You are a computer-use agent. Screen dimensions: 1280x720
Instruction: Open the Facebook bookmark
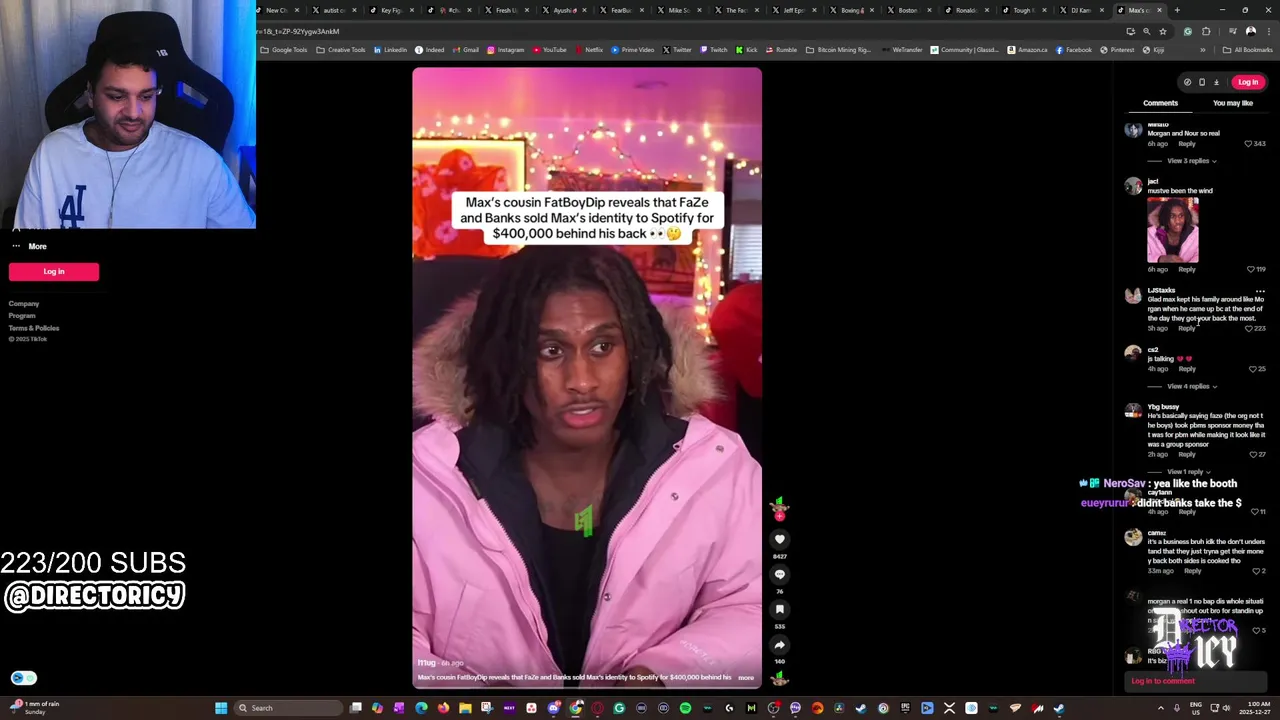(x=1074, y=50)
